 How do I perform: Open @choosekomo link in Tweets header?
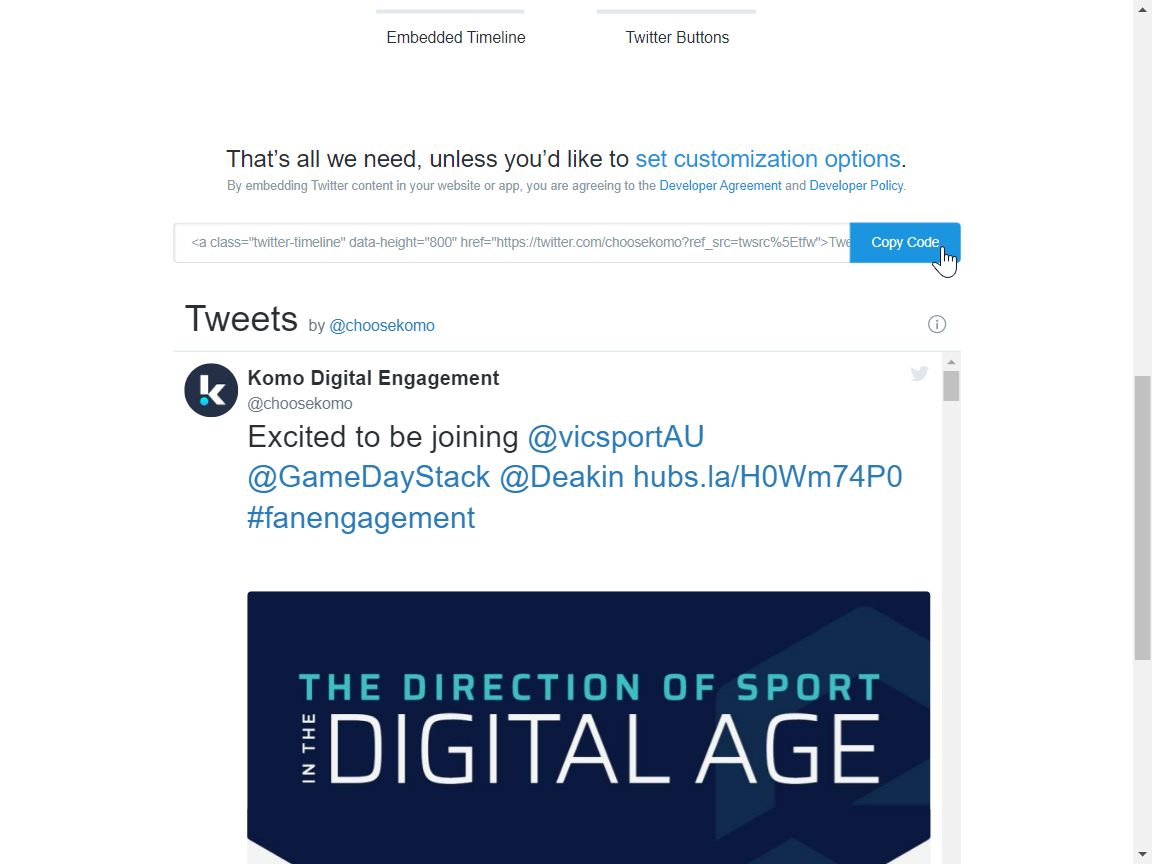click(382, 326)
